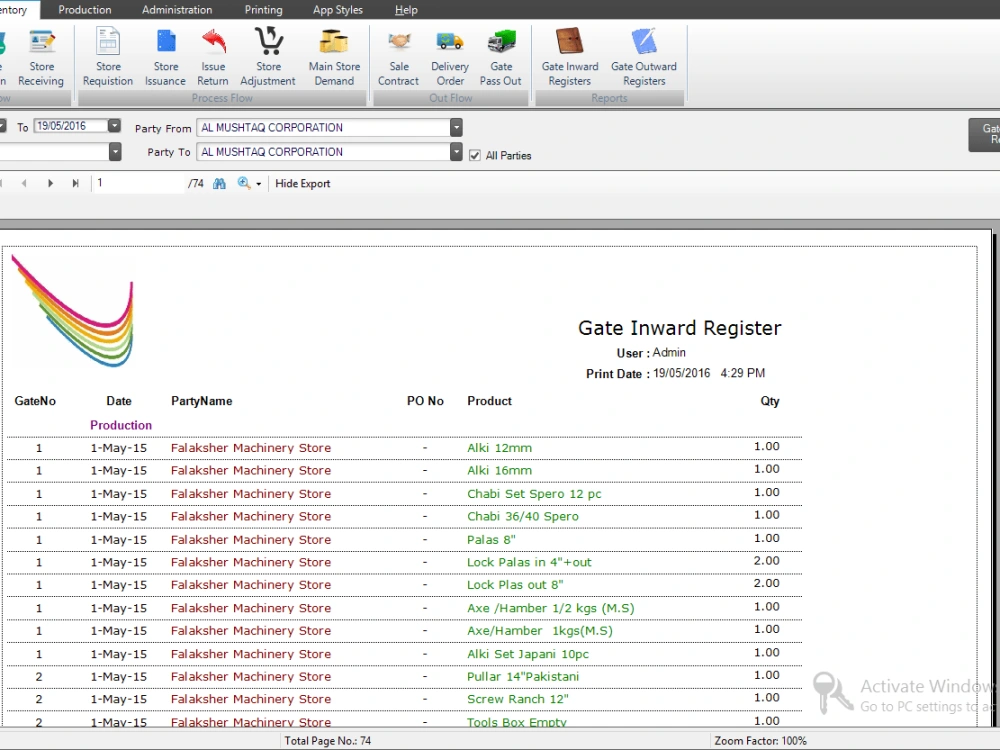Open Store Requisition

108,57
